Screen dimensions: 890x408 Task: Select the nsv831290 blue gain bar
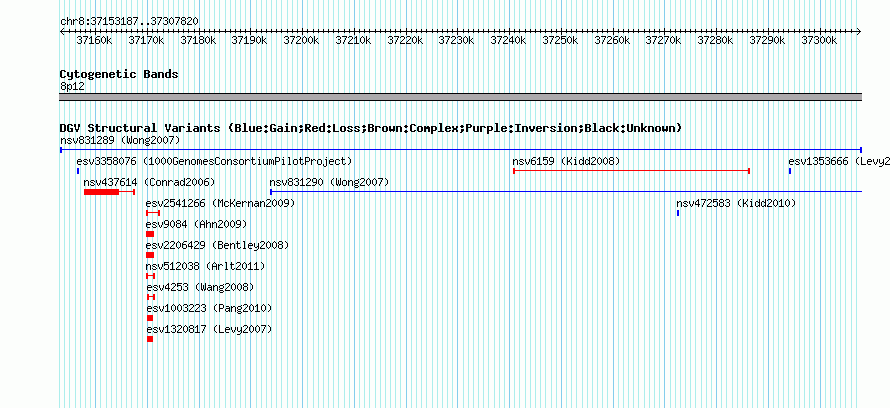click(x=566, y=192)
